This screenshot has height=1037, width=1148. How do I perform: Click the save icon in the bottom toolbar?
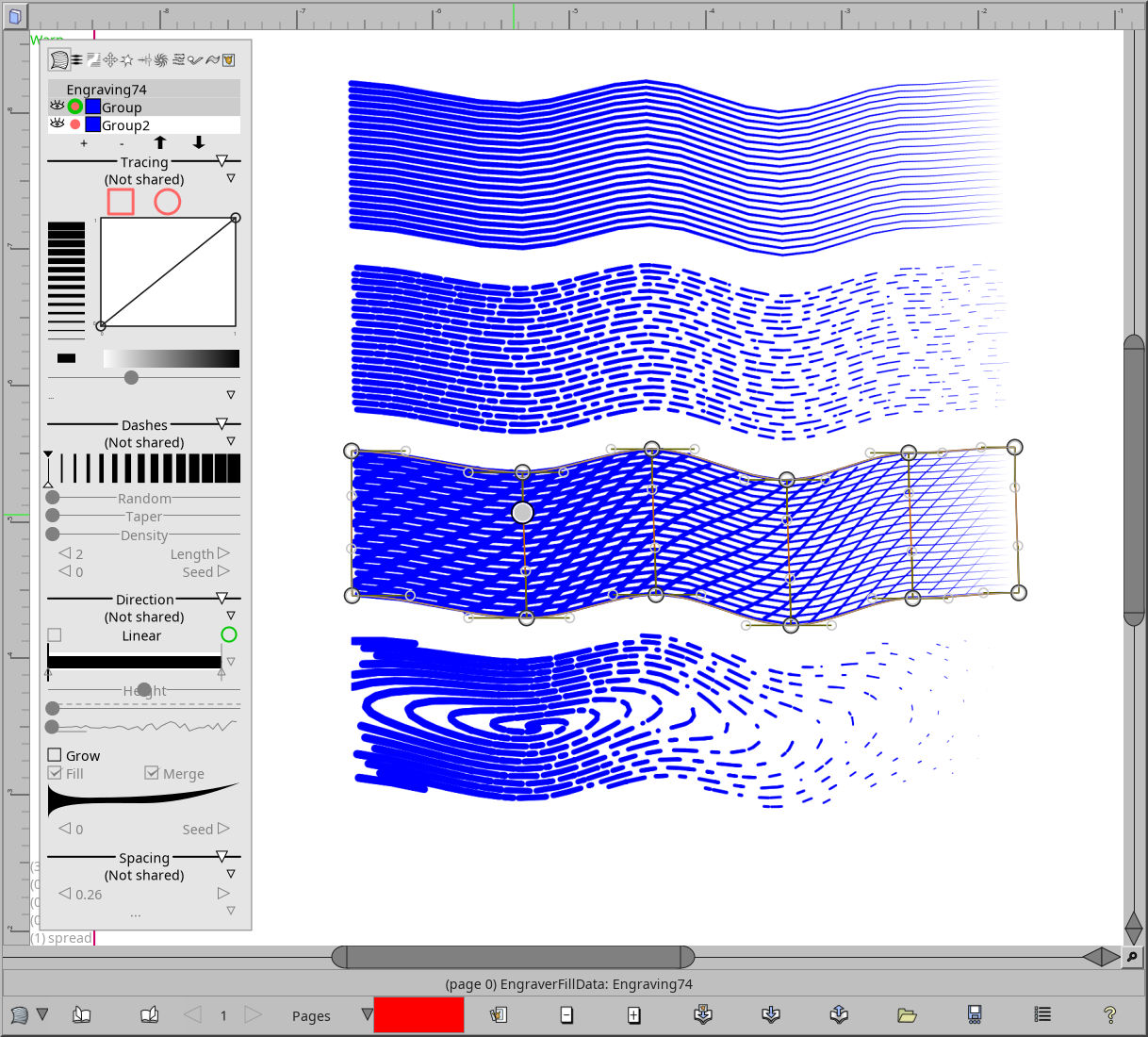point(974,1014)
